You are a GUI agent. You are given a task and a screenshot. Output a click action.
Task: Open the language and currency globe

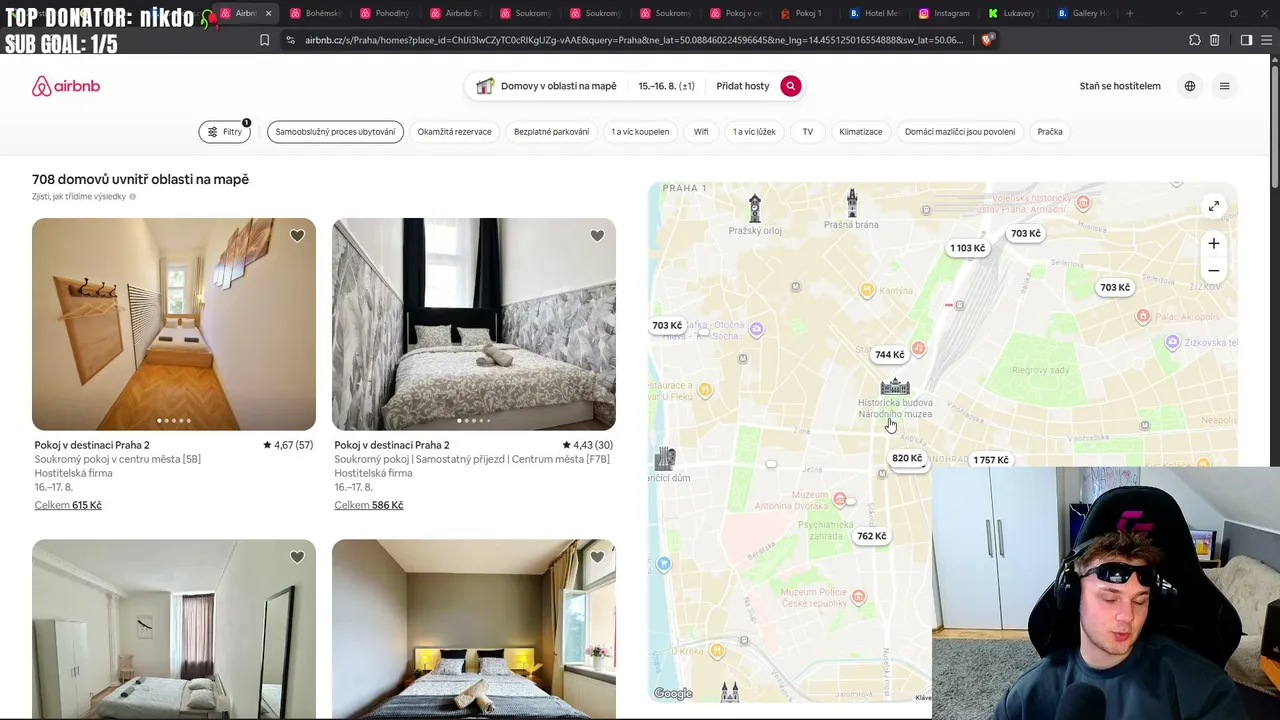(1190, 86)
